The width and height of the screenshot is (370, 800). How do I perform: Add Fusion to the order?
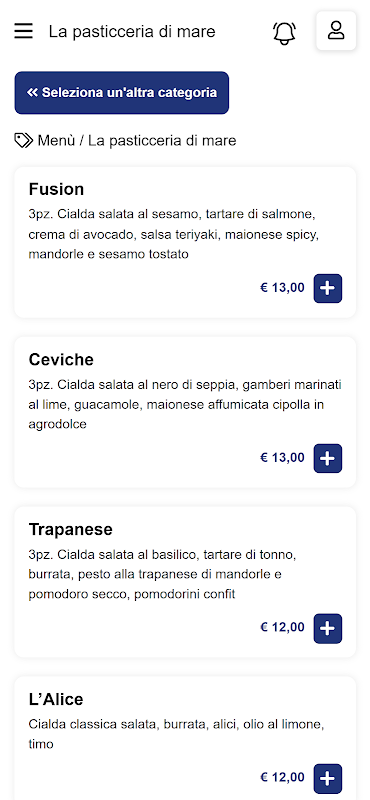(328, 288)
